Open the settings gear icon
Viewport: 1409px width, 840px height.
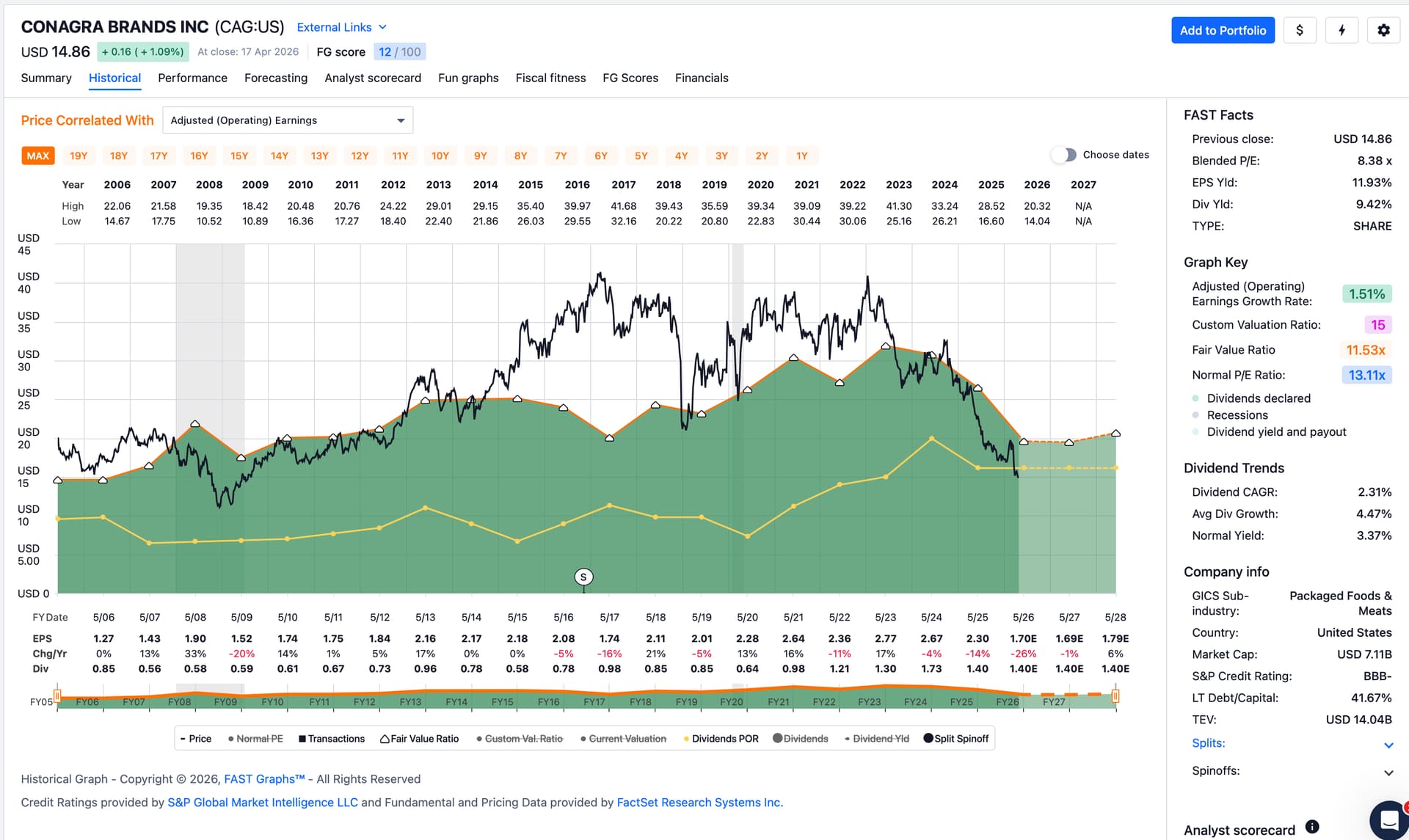click(1383, 30)
